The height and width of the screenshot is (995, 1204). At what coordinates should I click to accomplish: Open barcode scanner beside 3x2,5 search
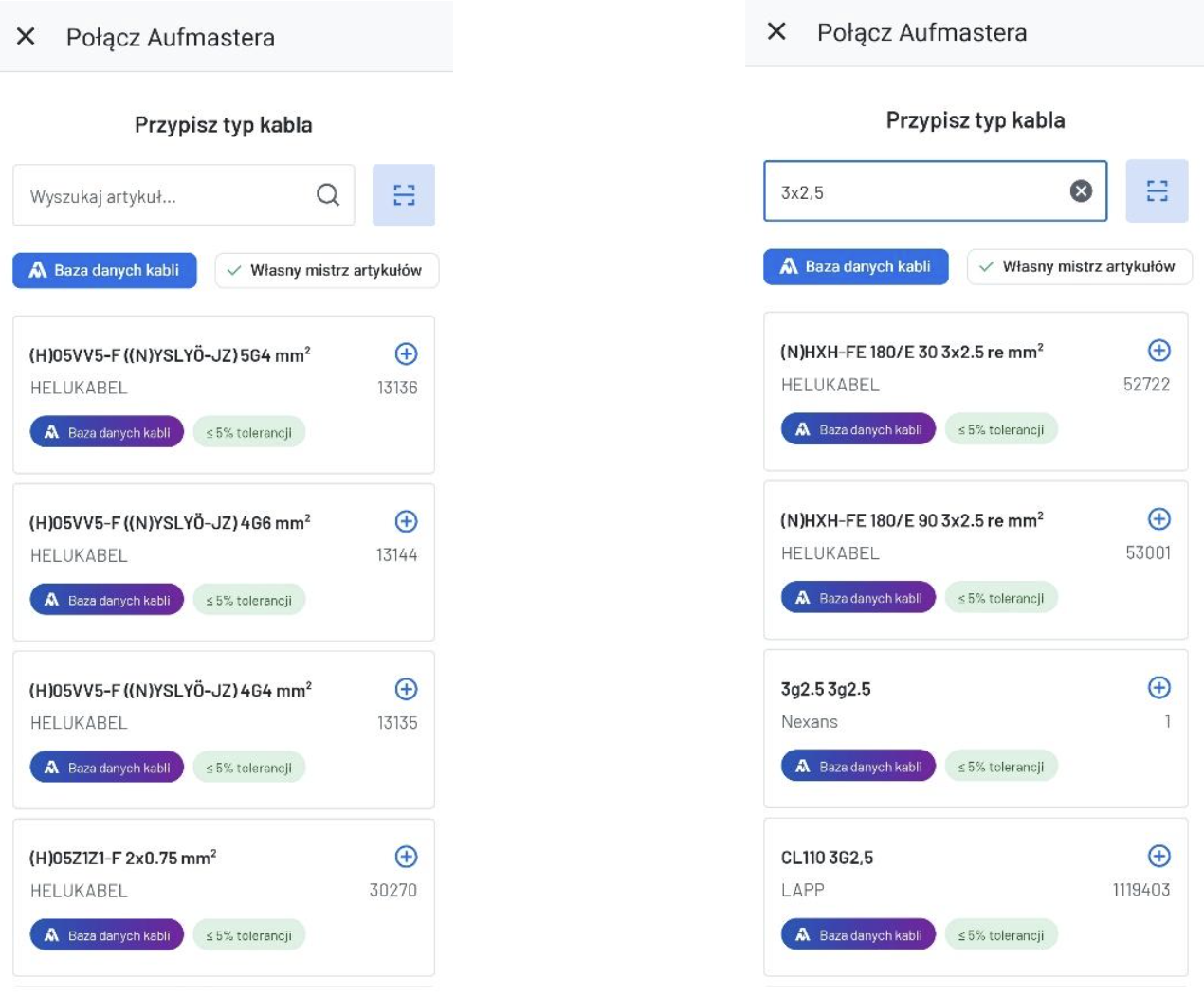1157,191
